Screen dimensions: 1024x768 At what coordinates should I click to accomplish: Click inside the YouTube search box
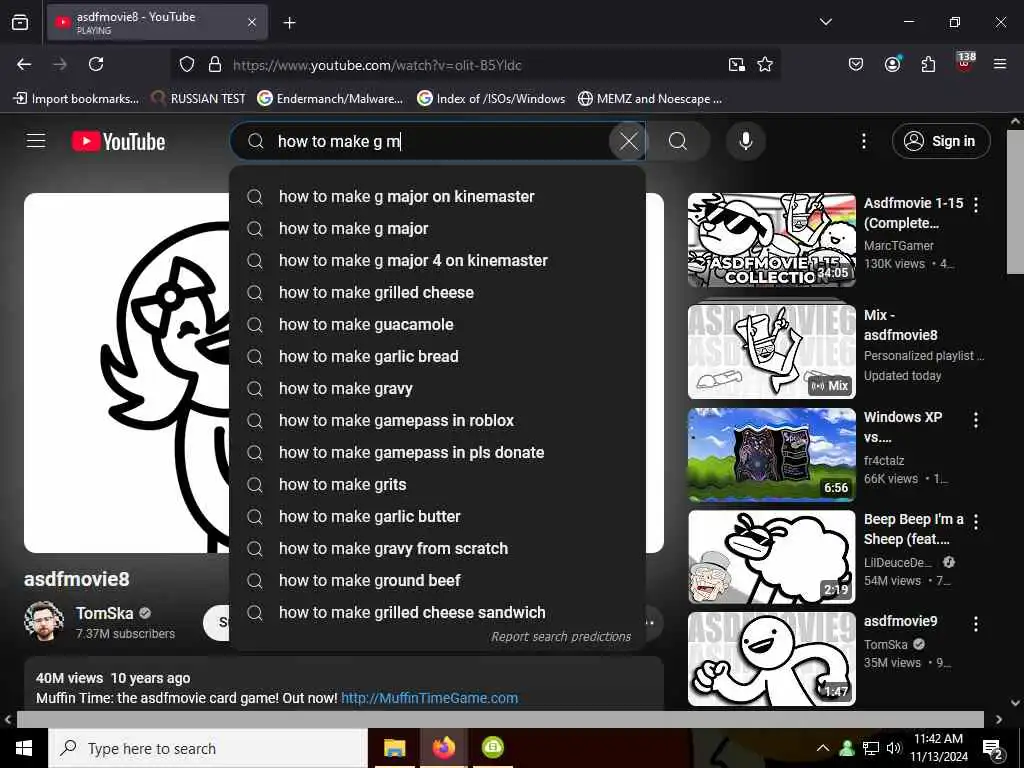click(438, 141)
